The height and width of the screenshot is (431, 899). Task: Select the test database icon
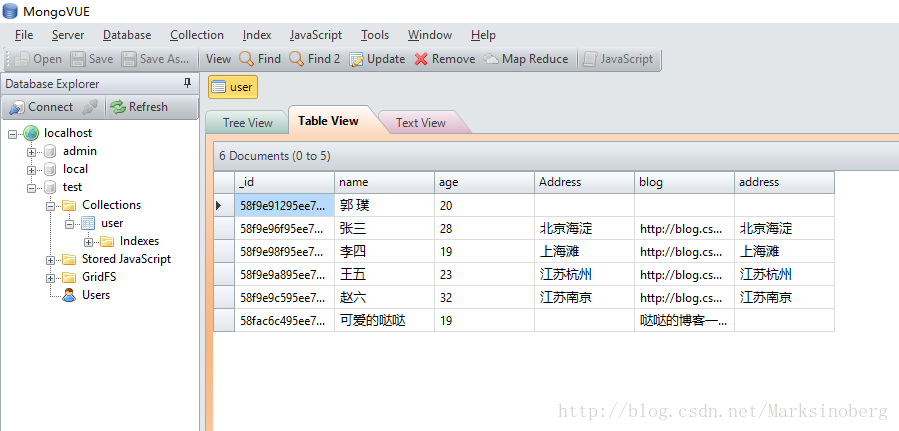click(x=50, y=187)
